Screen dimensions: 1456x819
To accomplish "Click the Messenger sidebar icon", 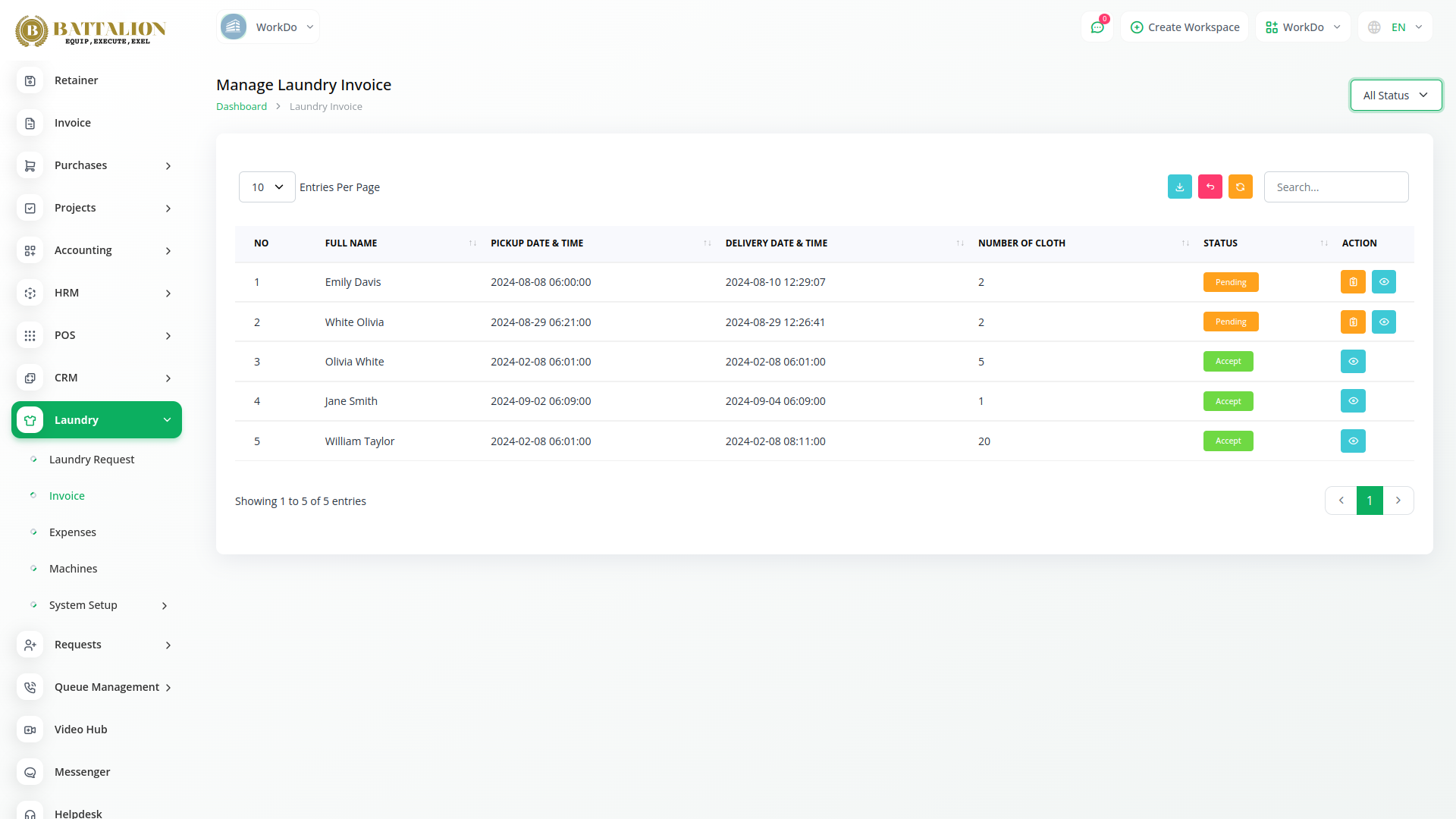I will pyautogui.click(x=30, y=772).
